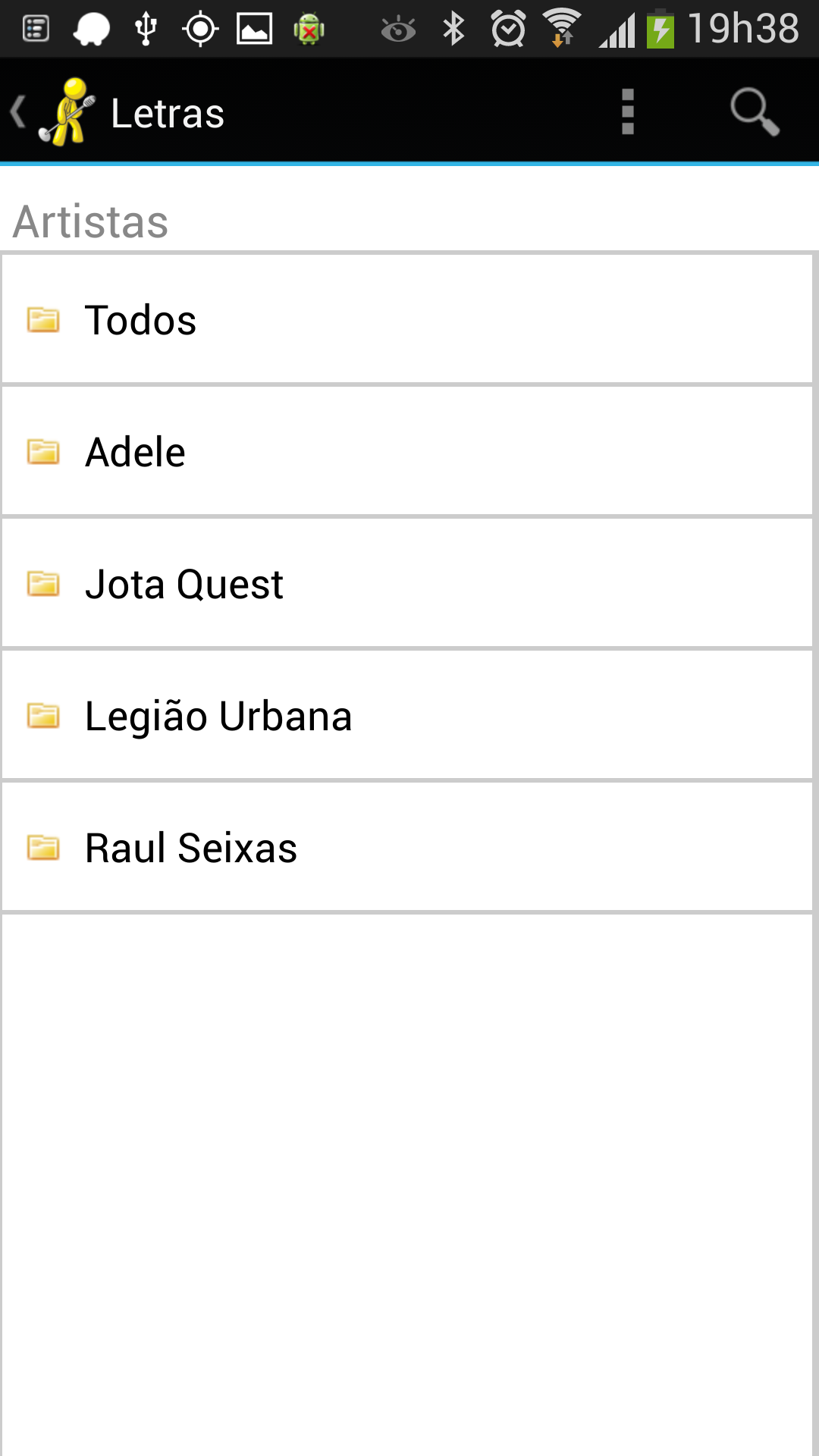Tap the Jota Quest folder icon
This screenshot has width=819, height=1456.
click(x=43, y=584)
